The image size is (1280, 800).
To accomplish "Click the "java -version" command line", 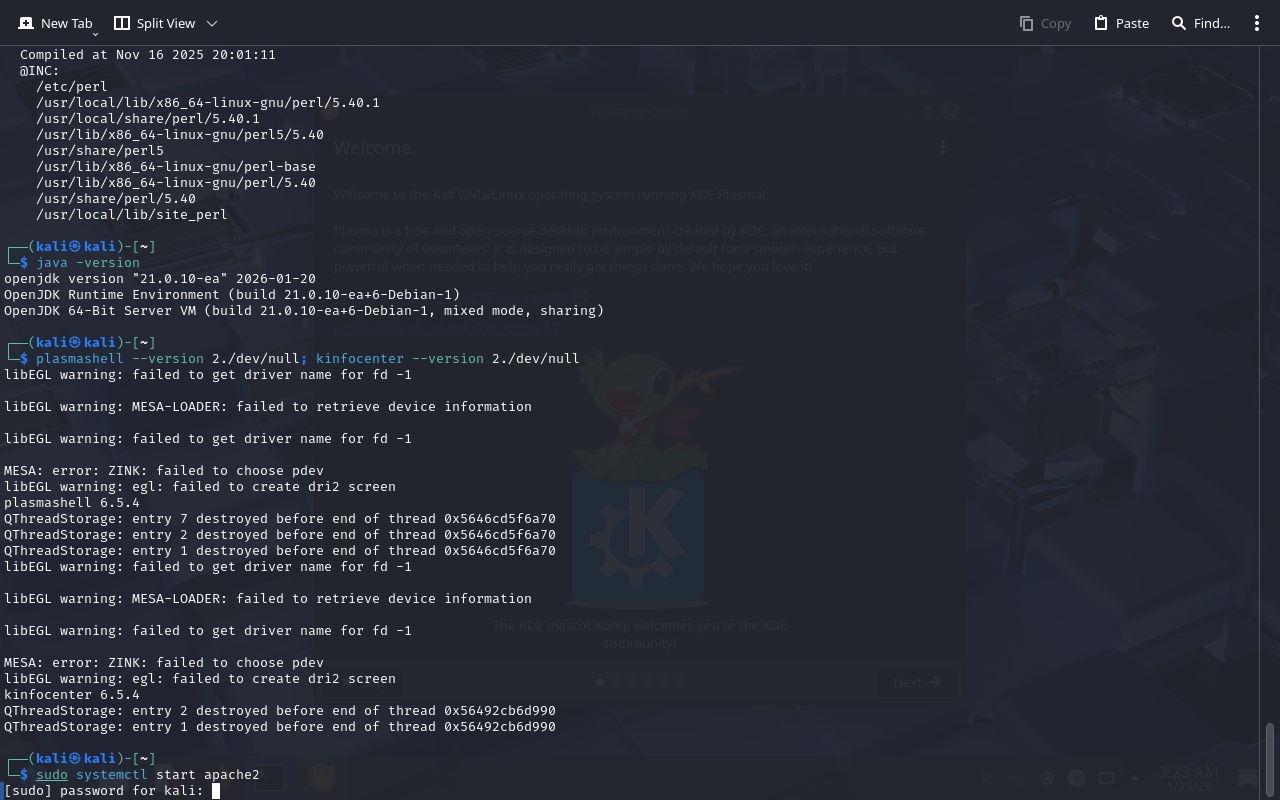I will [88, 263].
